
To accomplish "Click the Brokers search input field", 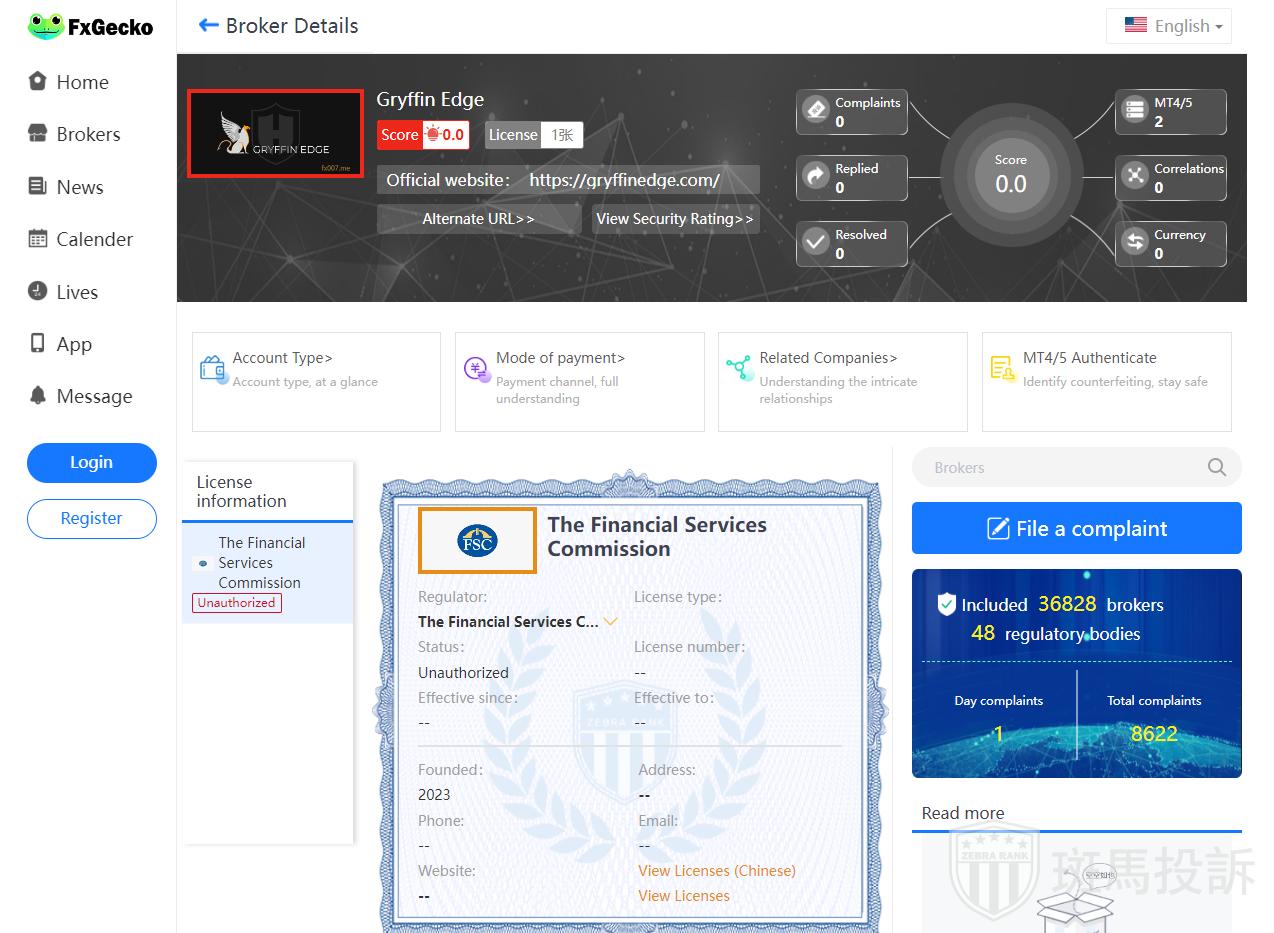I will click(x=1060, y=467).
